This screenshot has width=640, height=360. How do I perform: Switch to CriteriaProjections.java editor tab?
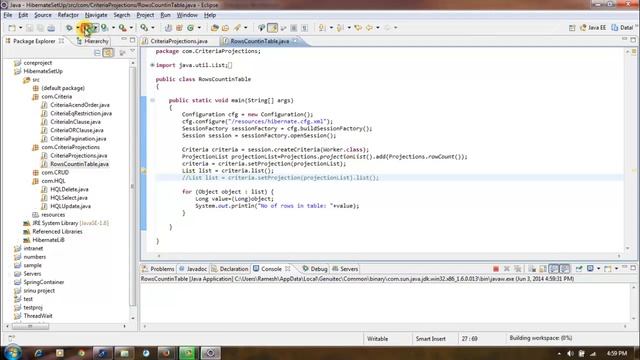click(x=179, y=41)
